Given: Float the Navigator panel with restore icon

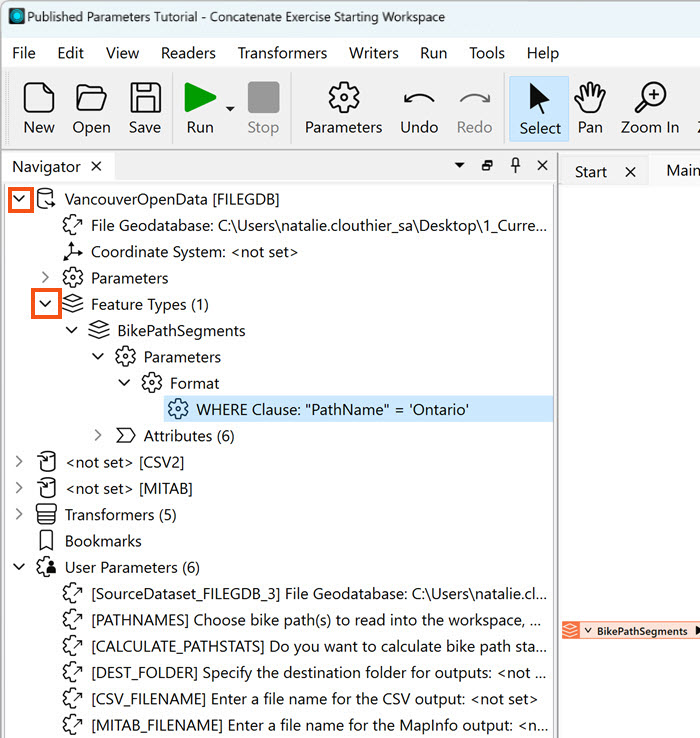Looking at the screenshot, I should (x=487, y=165).
